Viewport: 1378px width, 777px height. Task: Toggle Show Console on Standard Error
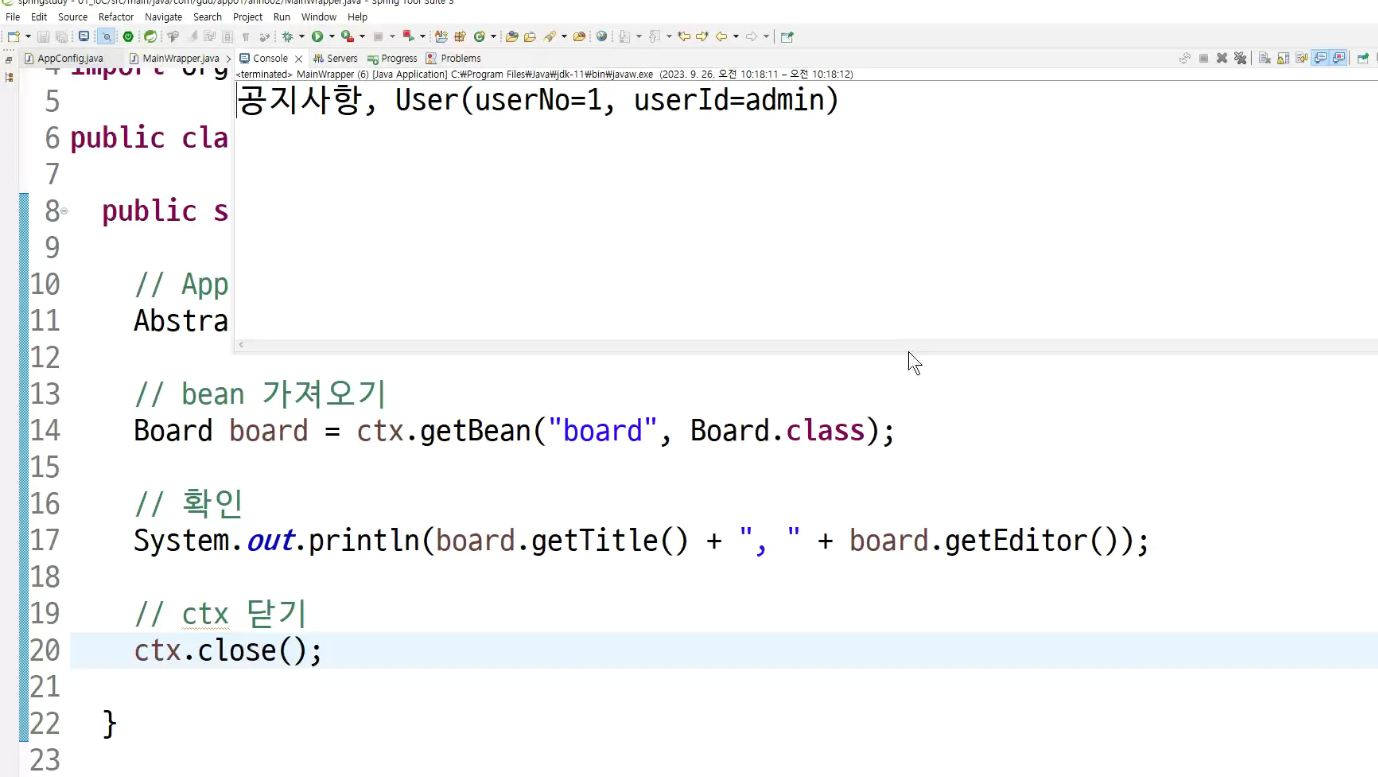click(1339, 59)
